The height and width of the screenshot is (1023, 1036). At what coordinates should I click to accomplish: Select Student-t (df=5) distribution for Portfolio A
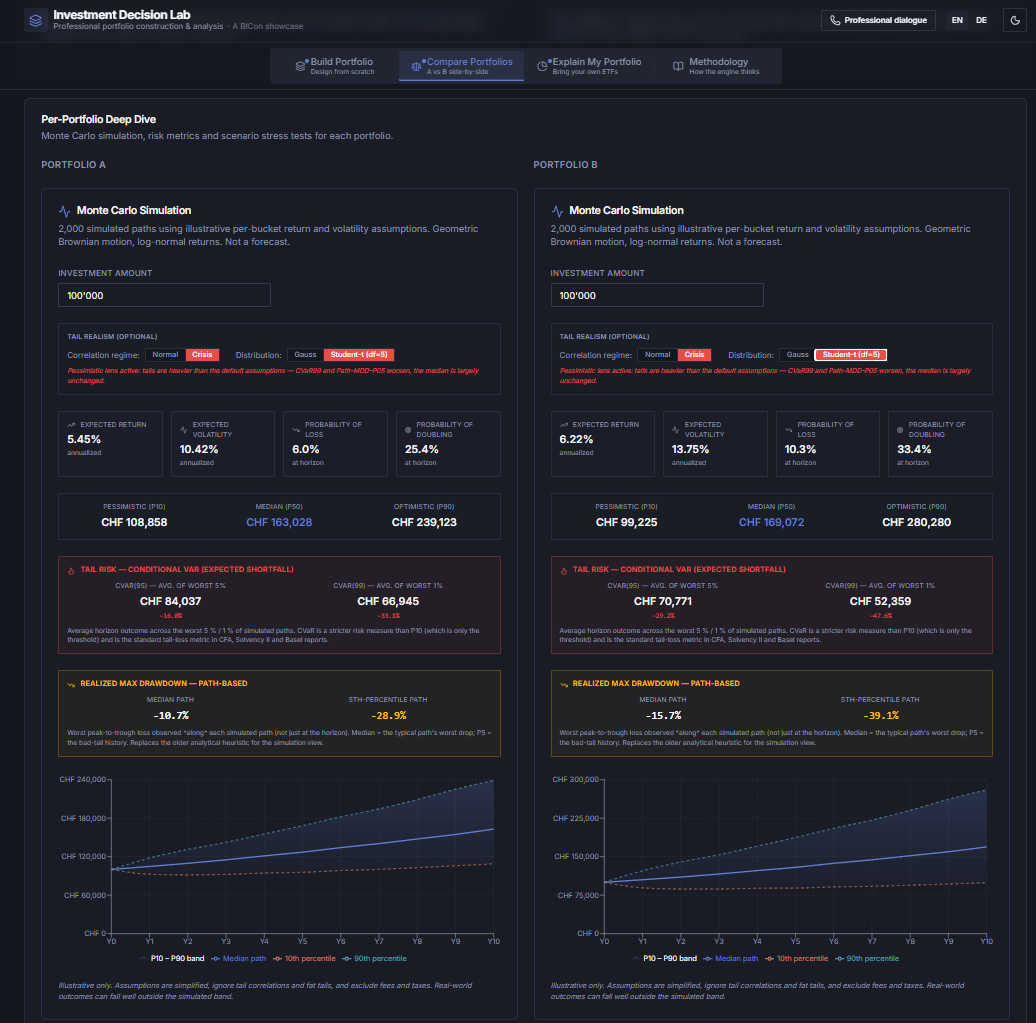[x=359, y=355]
